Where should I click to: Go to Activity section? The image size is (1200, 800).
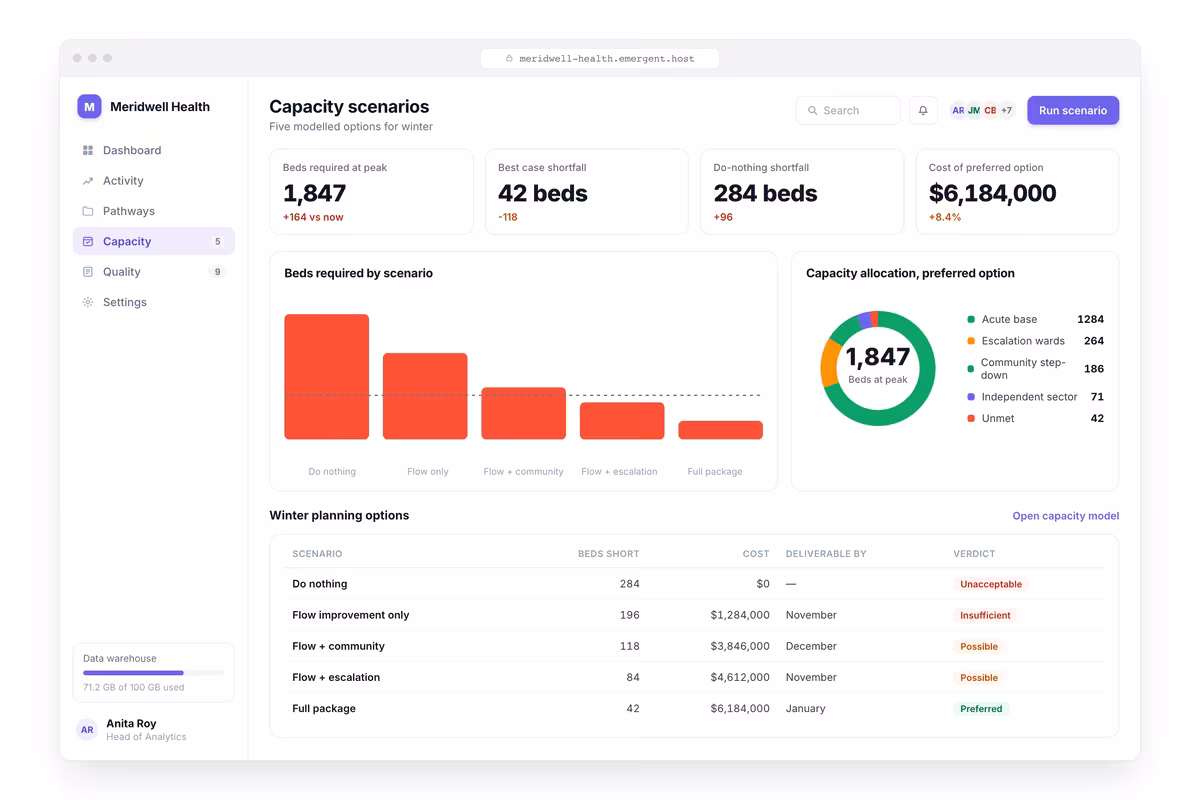[154, 181]
